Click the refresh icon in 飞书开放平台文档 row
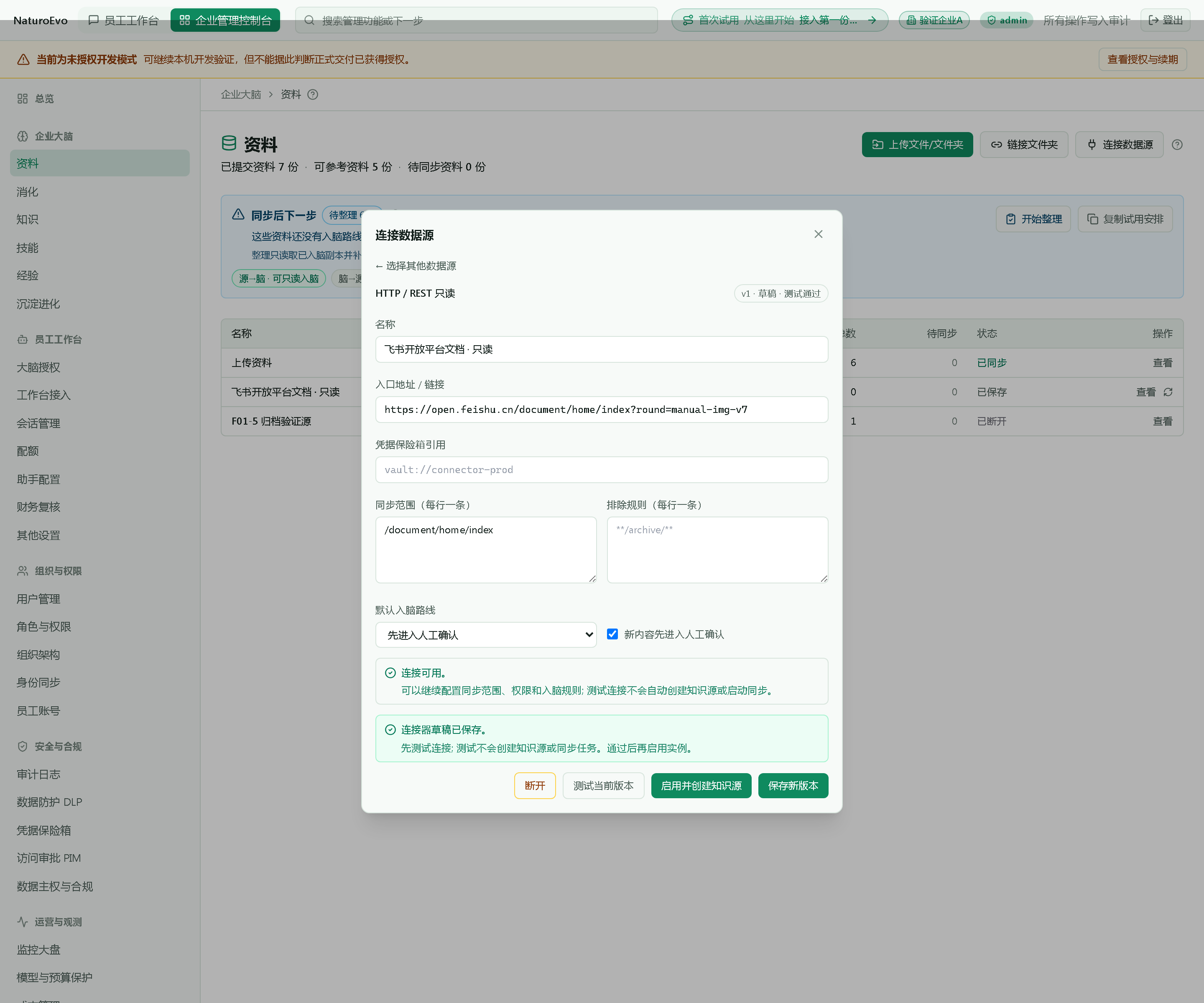Viewport: 1204px width, 1003px height. click(1168, 392)
